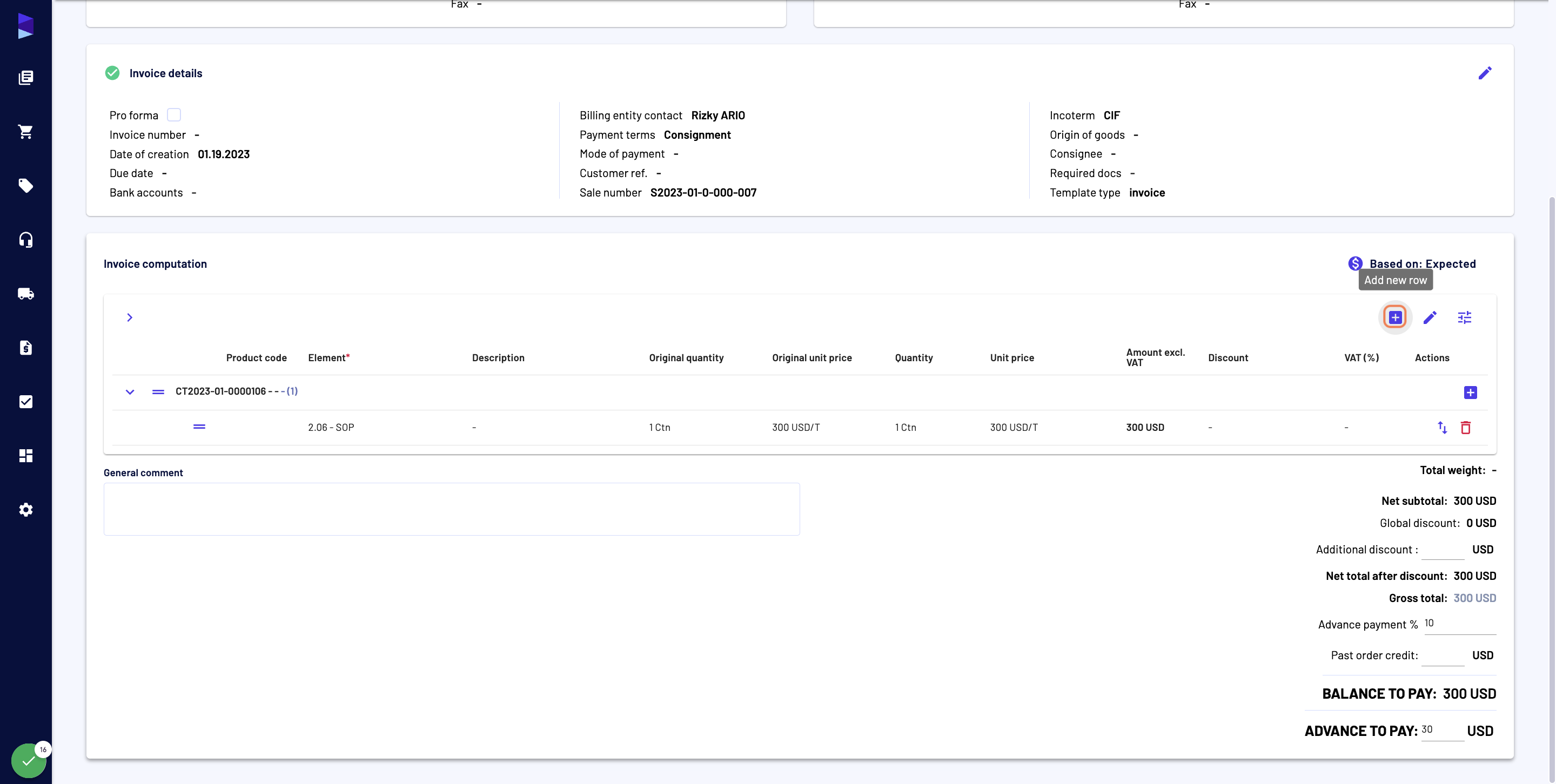The image size is (1556, 784).
Task: Click the ADVANCE TO PAY amount field
Action: (1443, 731)
